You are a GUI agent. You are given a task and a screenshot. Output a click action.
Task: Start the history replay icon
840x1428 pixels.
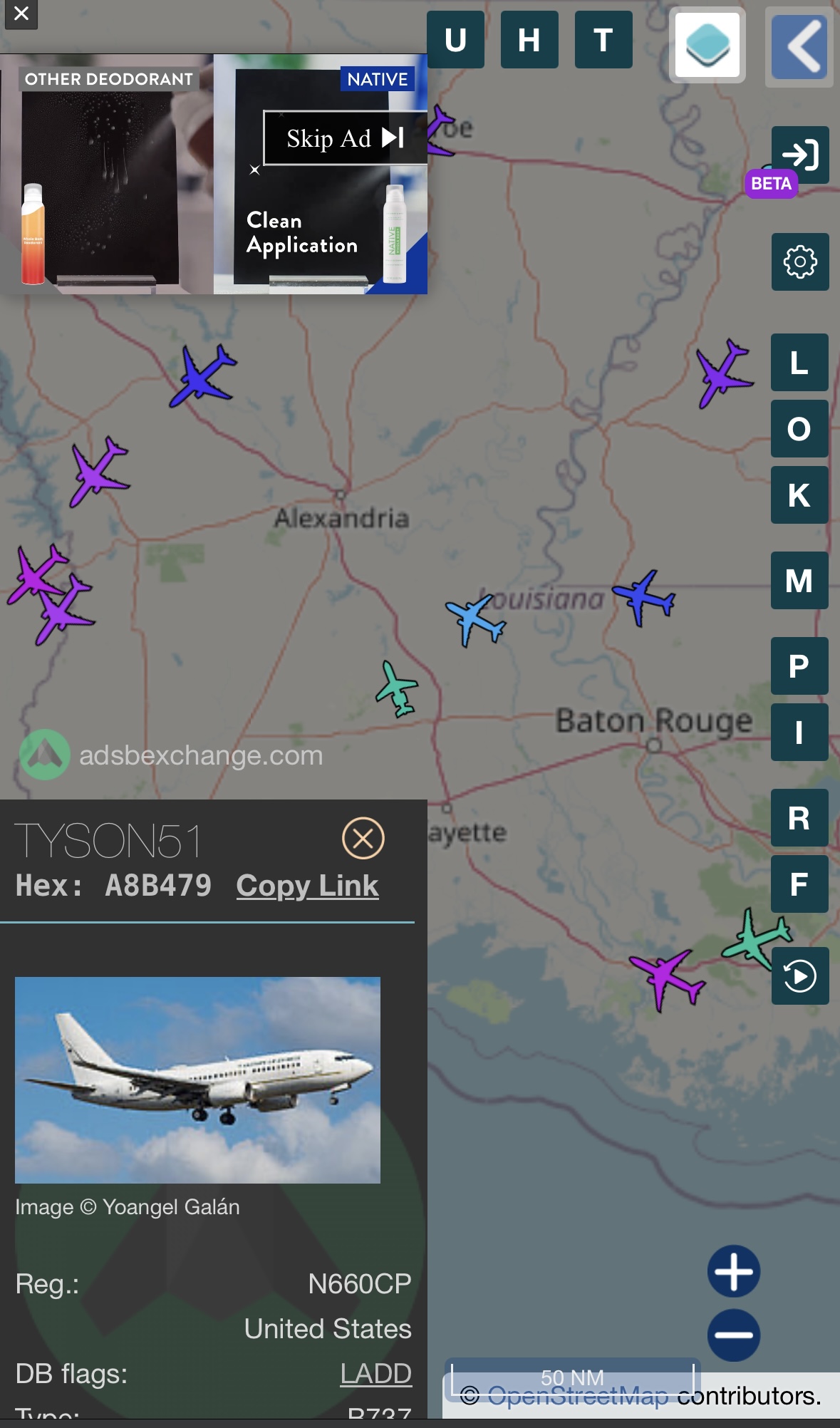[x=800, y=976]
